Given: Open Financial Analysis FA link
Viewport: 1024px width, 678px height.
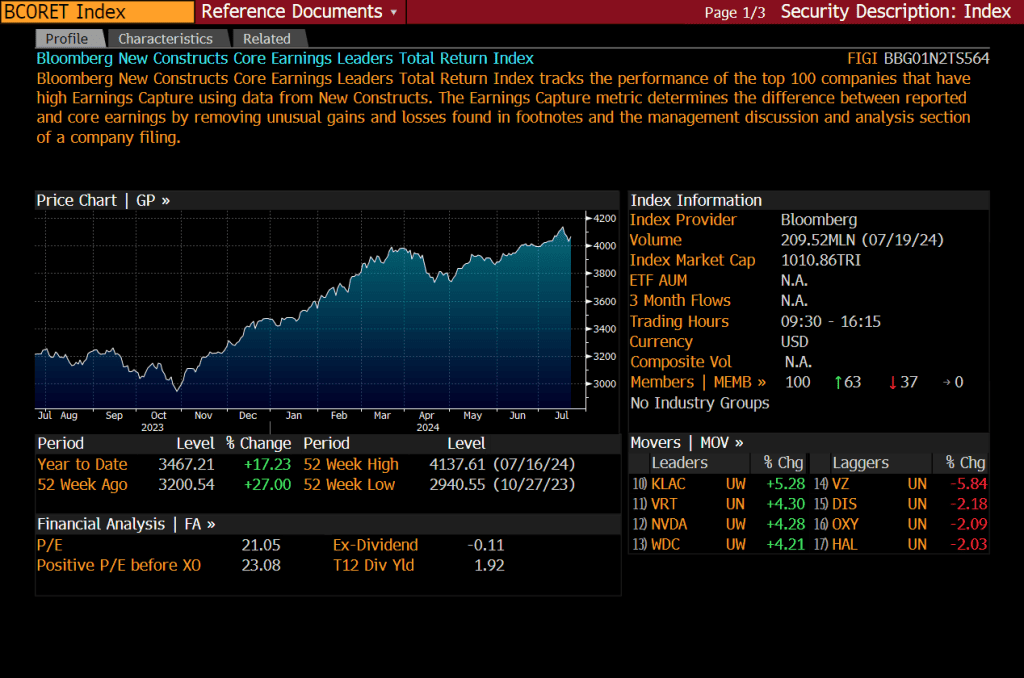Looking at the screenshot, I should pos(126,524).
